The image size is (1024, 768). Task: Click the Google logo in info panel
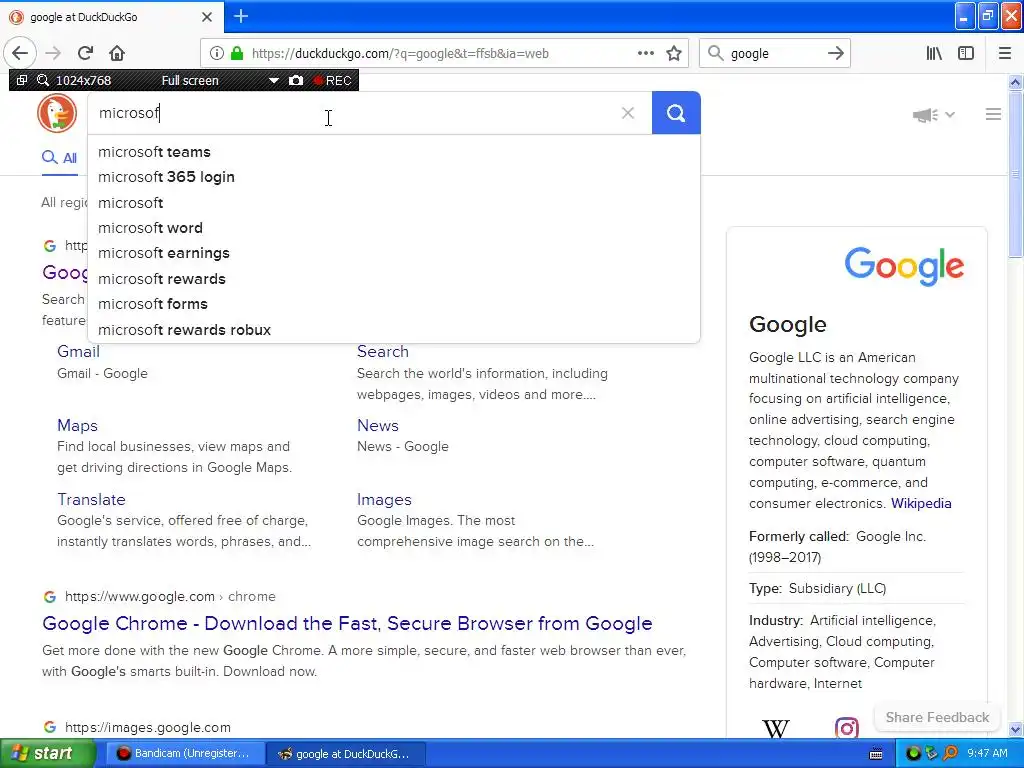(904, 266)
